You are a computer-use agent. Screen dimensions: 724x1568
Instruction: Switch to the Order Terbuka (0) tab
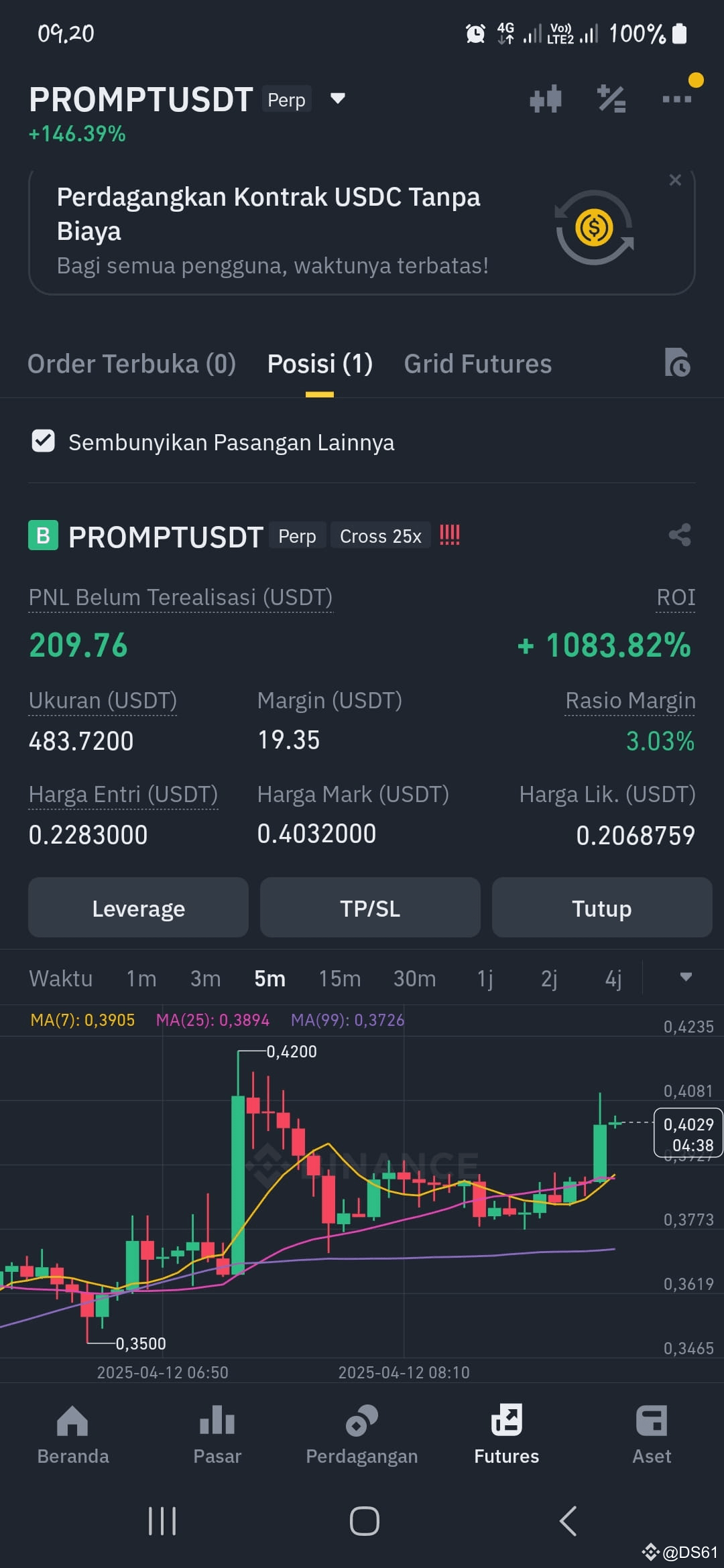pyautogui.click(x=131, y=364)
